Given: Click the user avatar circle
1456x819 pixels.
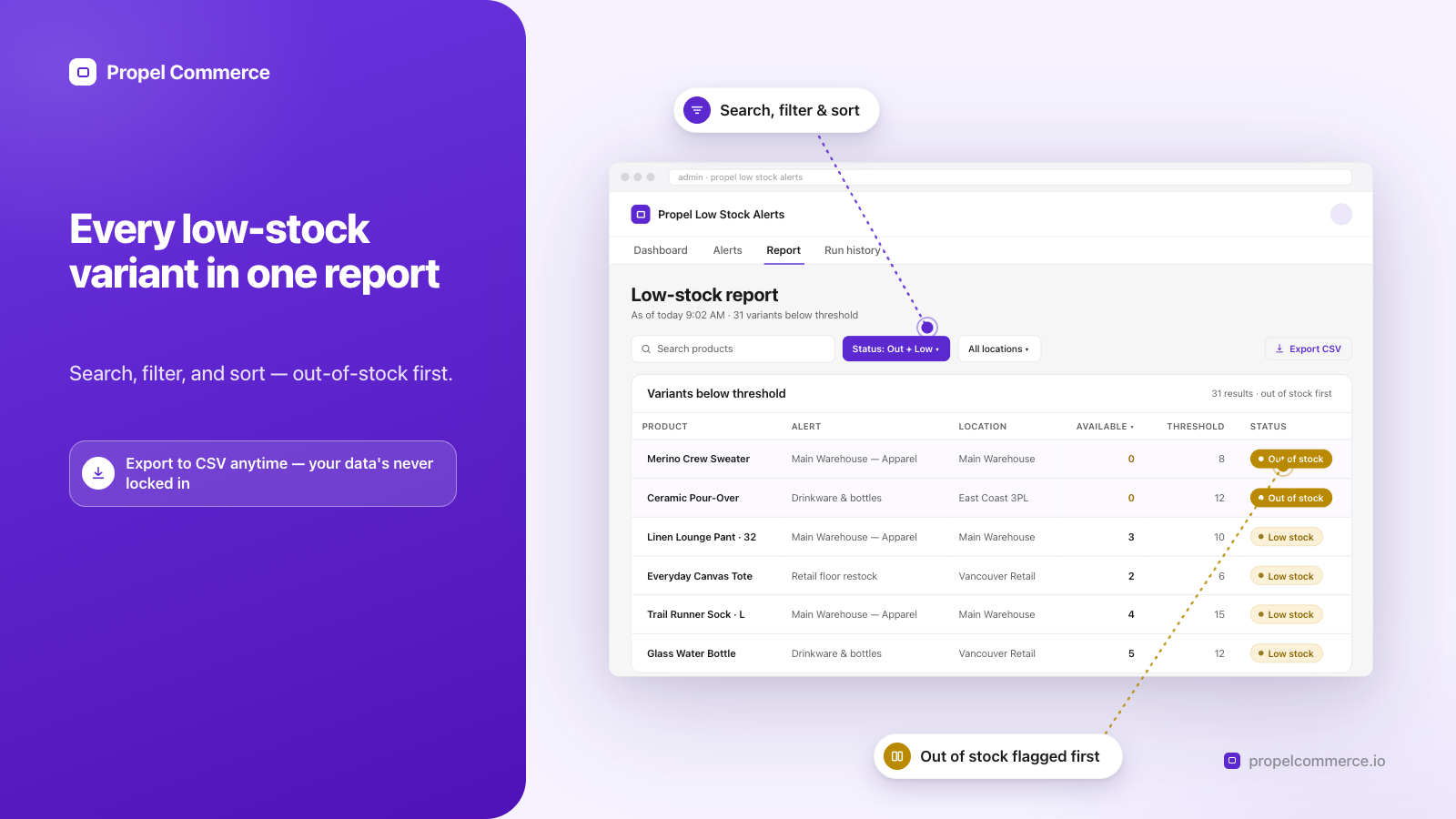Looking at the screenshot, I should pyautogui.click(x=1340, y=214).
